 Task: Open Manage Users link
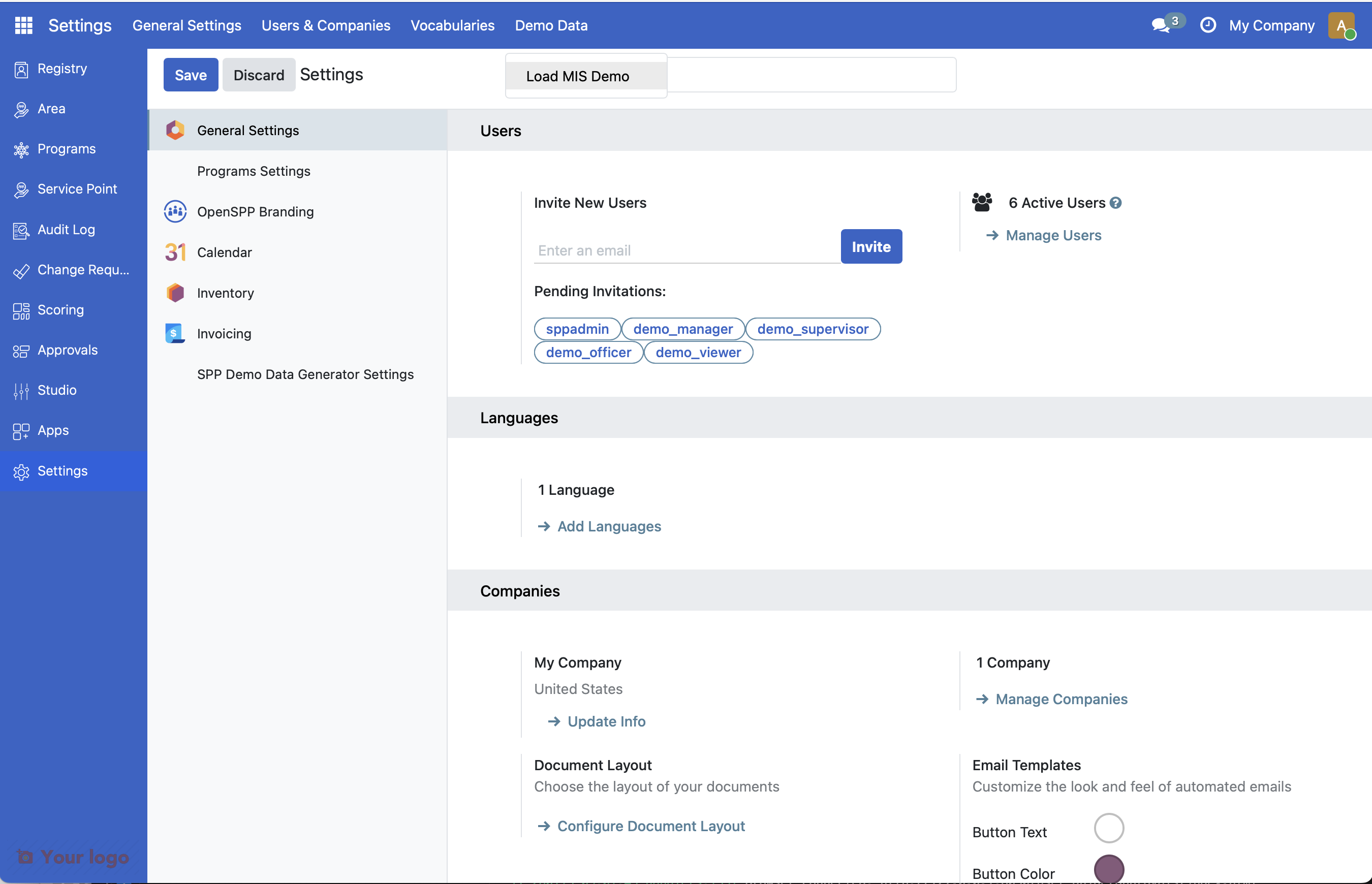pos(1053,235)
